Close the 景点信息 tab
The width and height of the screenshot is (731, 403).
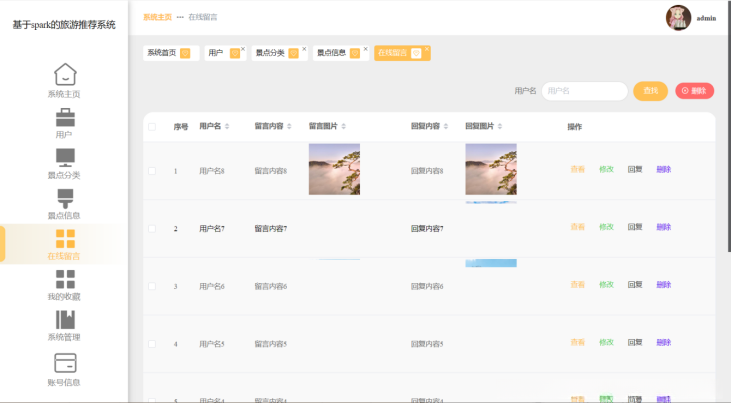366,49
